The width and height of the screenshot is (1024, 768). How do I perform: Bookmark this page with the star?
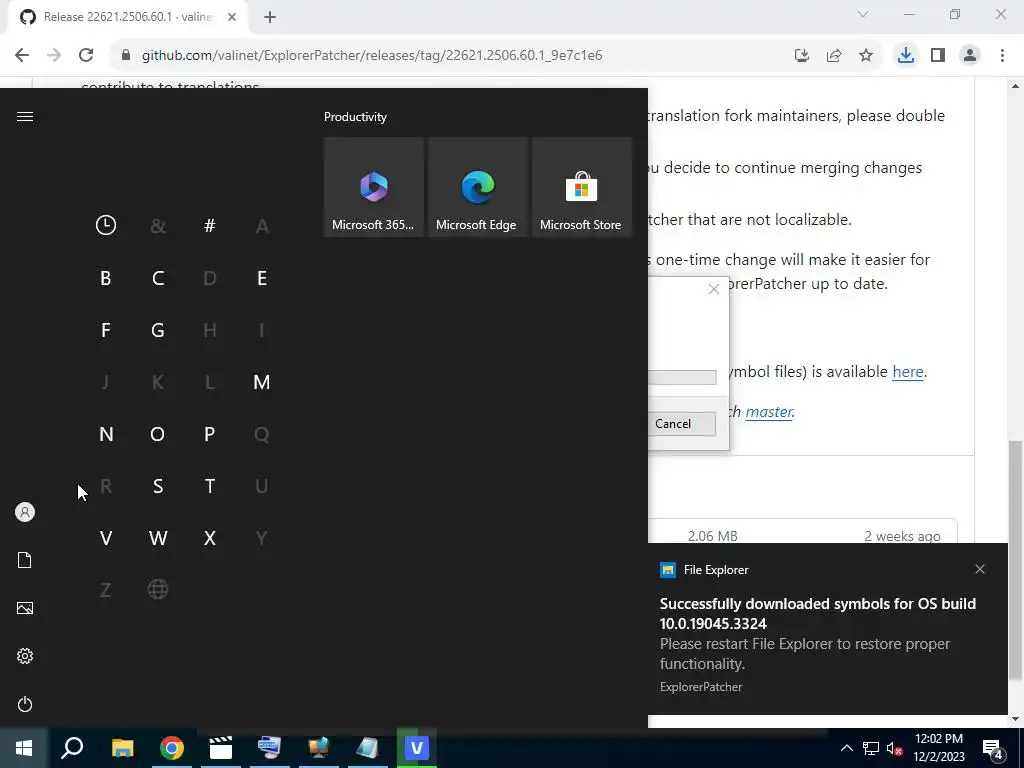866,56
